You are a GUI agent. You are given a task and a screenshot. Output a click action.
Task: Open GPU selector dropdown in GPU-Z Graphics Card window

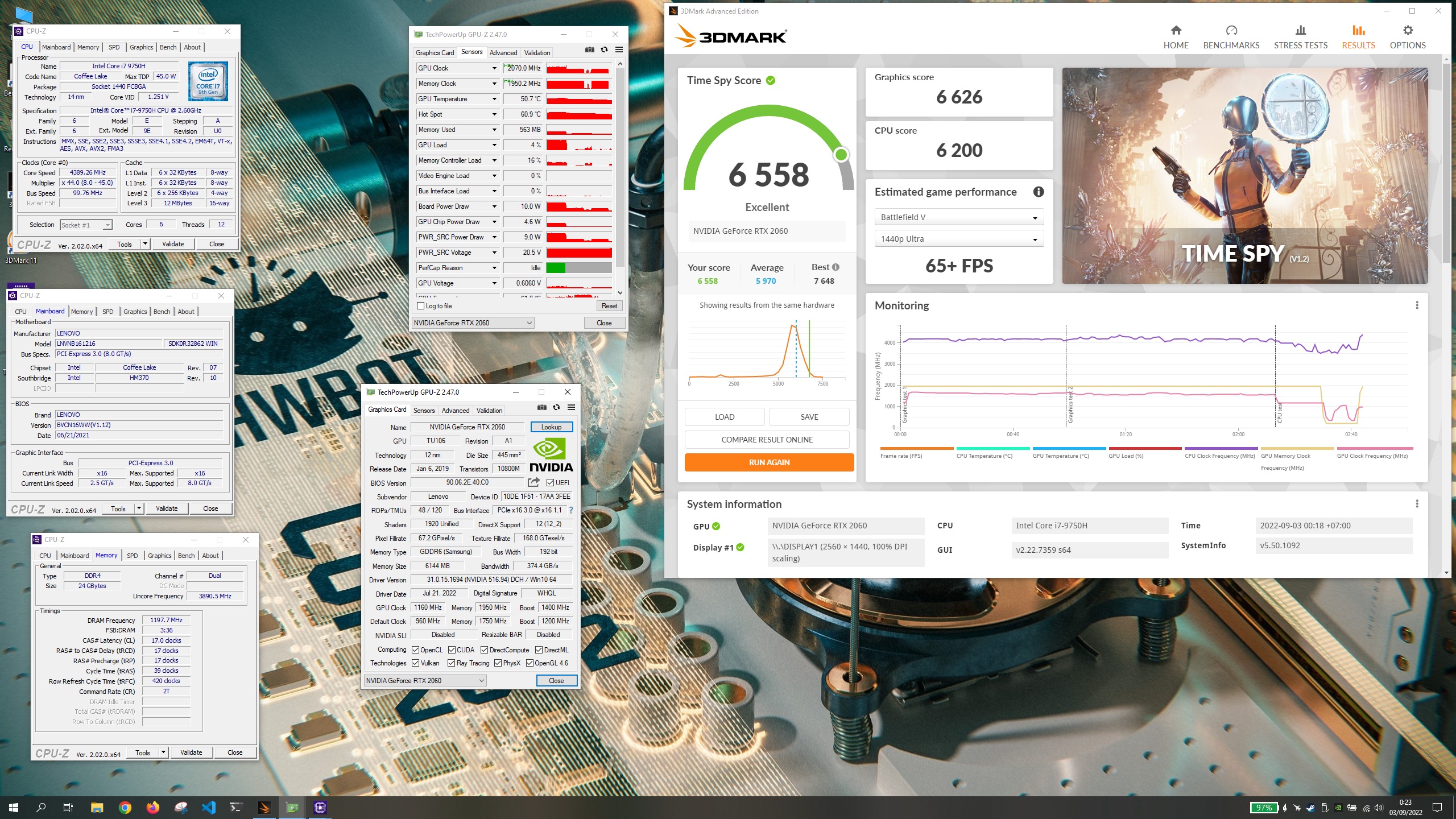[425, 681]
